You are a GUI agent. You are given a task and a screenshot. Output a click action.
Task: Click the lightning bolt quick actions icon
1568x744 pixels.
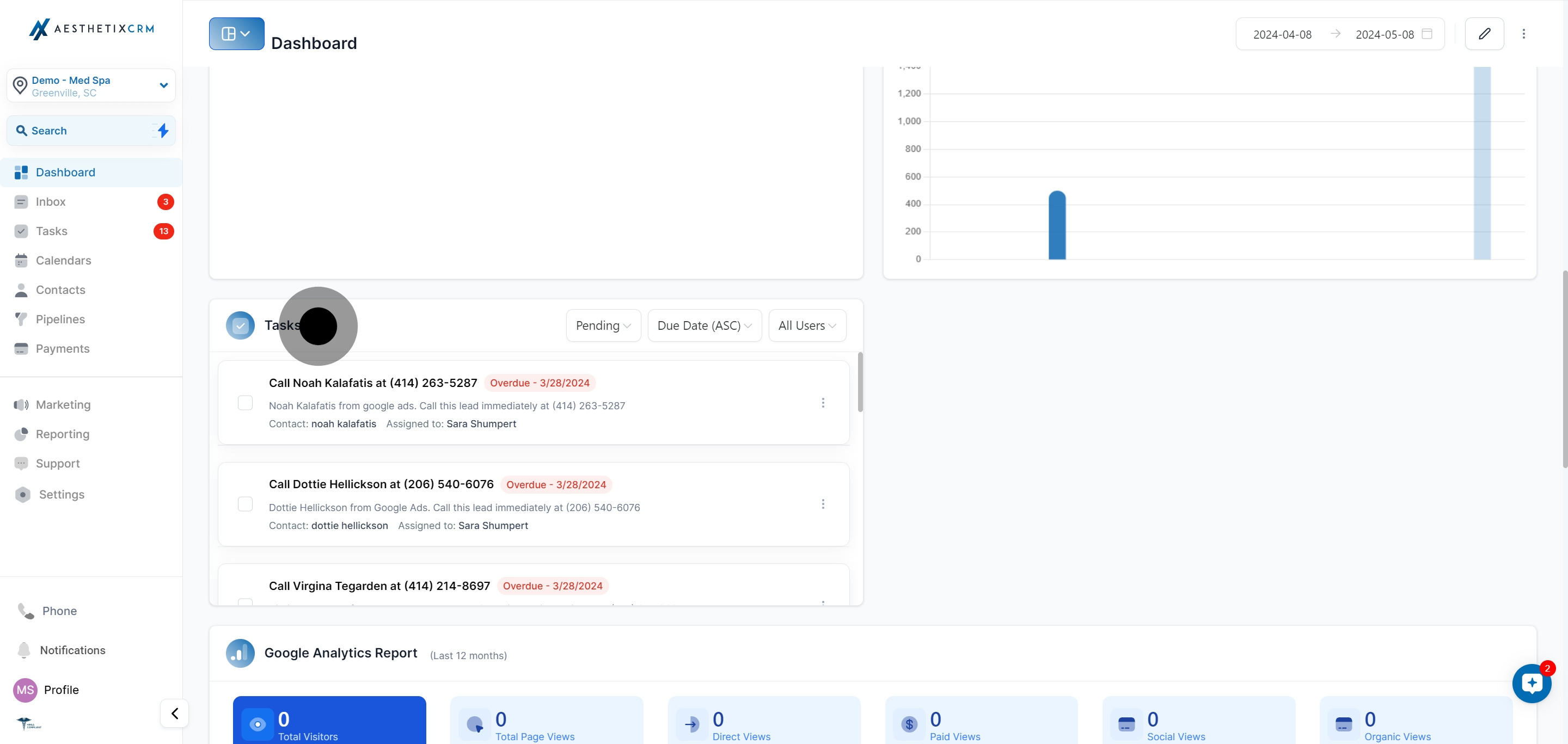[x=163, y=131]
